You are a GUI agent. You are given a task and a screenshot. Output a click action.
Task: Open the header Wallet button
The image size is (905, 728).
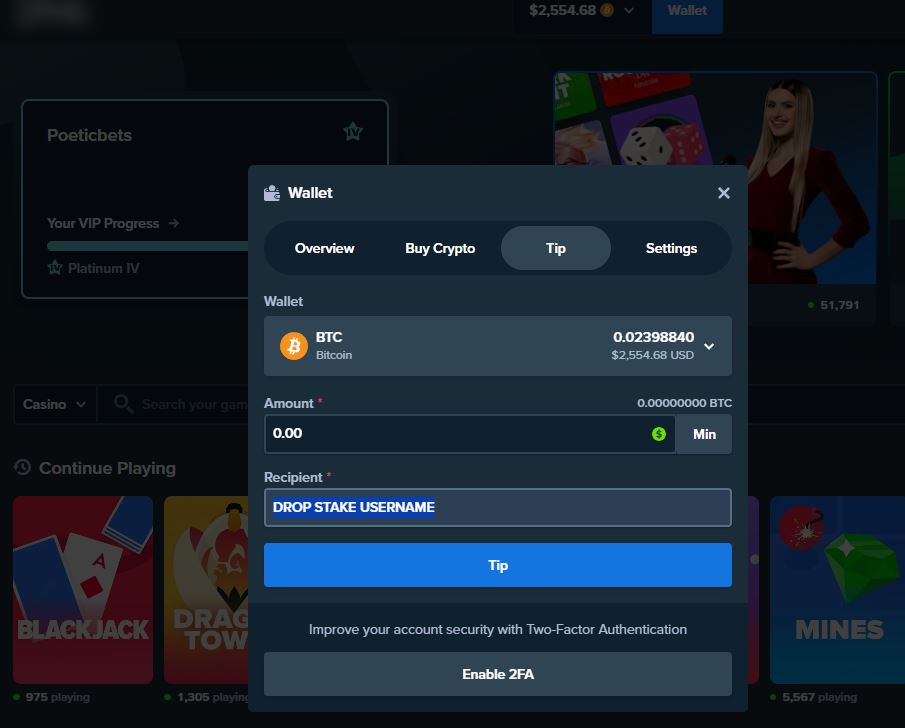[x=687, y=11]
